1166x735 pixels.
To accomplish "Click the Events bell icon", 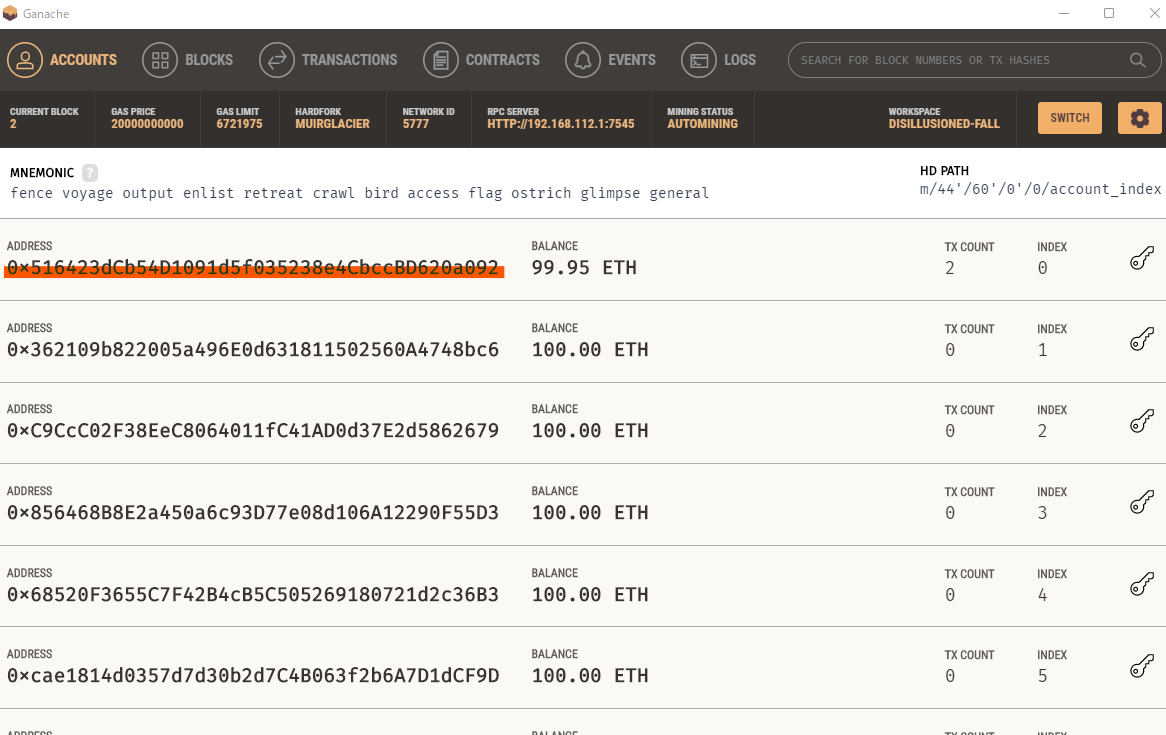I will [583, 60].
